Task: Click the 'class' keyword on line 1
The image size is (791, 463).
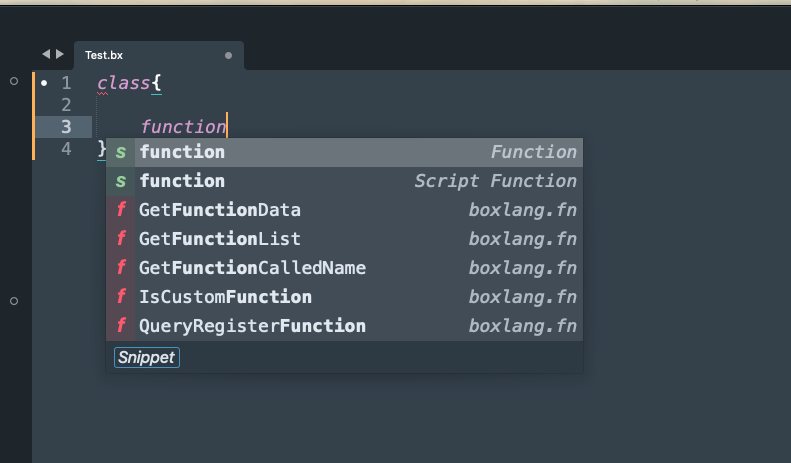Action: pyautogui.click(x=124, y=83)
